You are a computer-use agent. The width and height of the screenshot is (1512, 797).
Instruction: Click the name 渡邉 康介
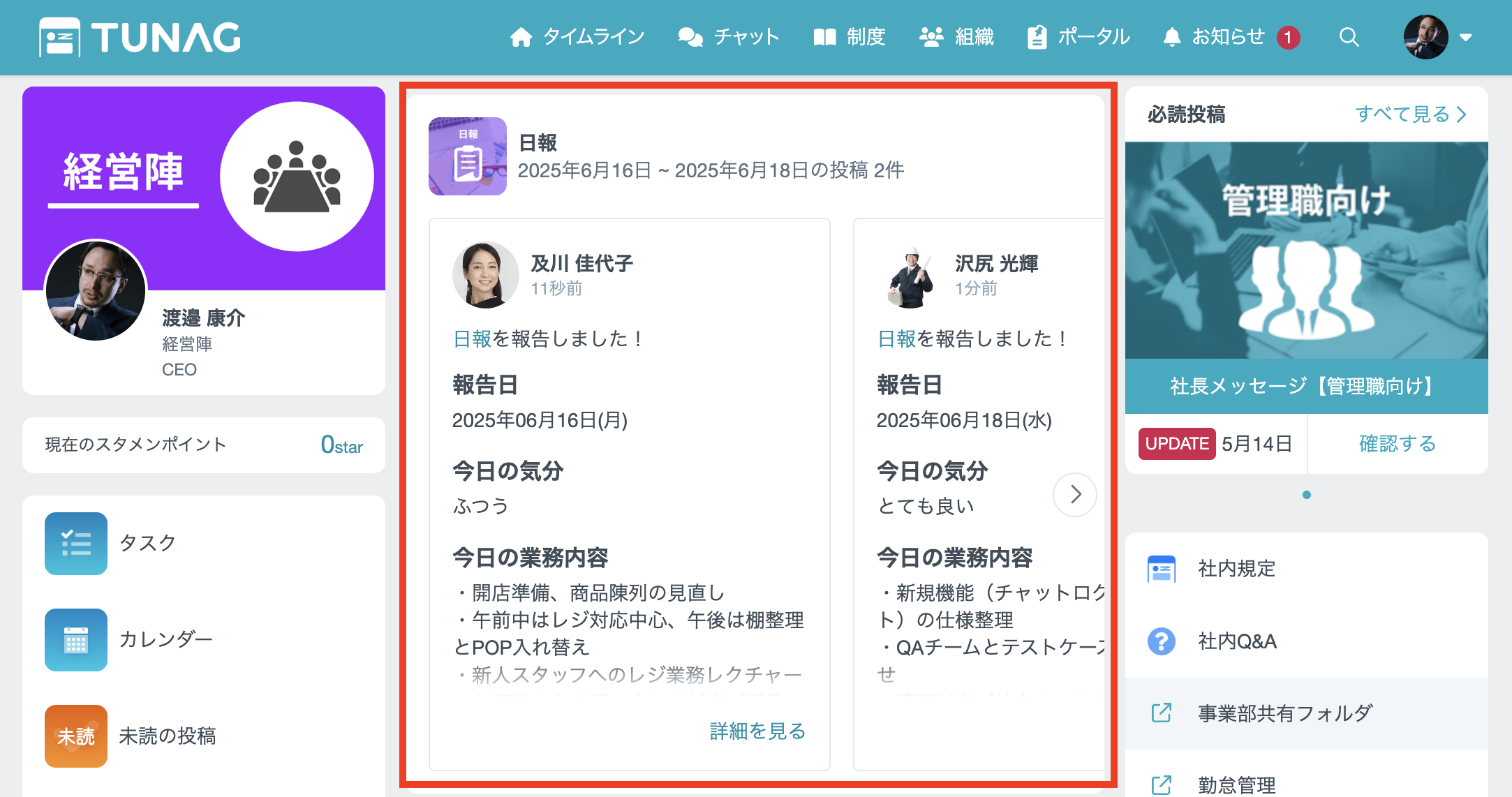pyautogui.click(x=203, y=318)
